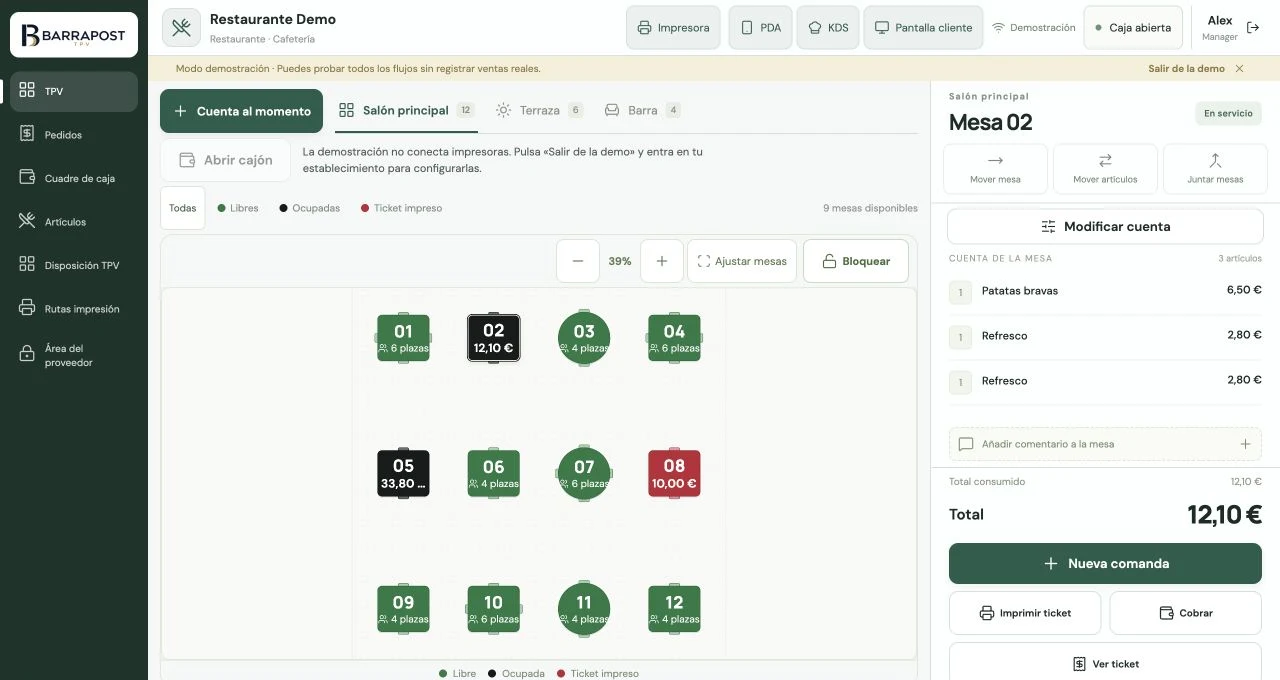
Task: Select Mover mesa action
Action: coord(996,168)
